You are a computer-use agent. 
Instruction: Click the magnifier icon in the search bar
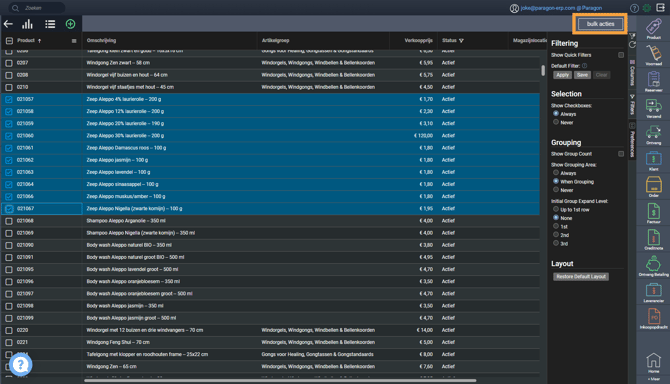(15, 8)
